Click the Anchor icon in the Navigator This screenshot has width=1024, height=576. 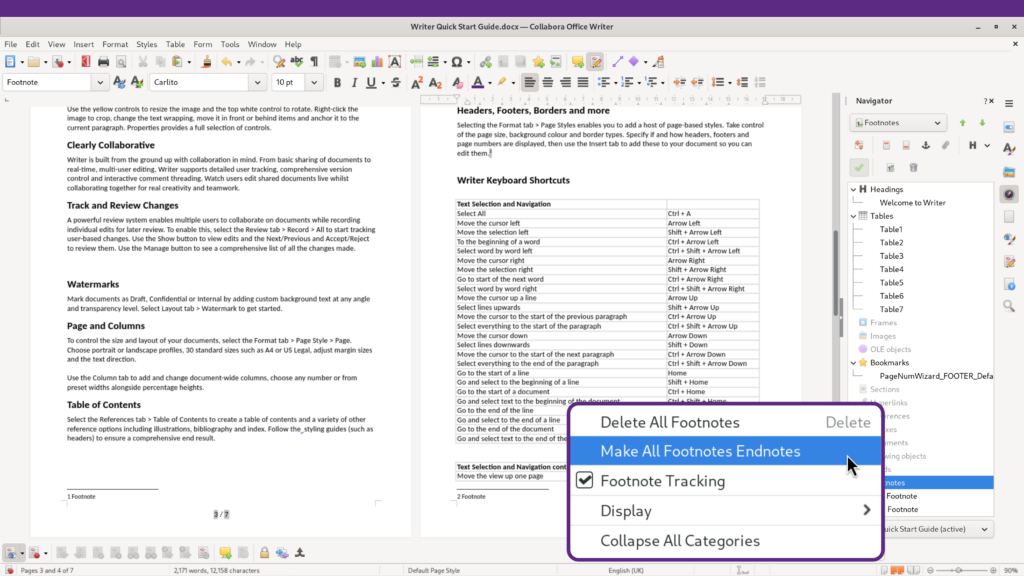[x=925, y=145]
